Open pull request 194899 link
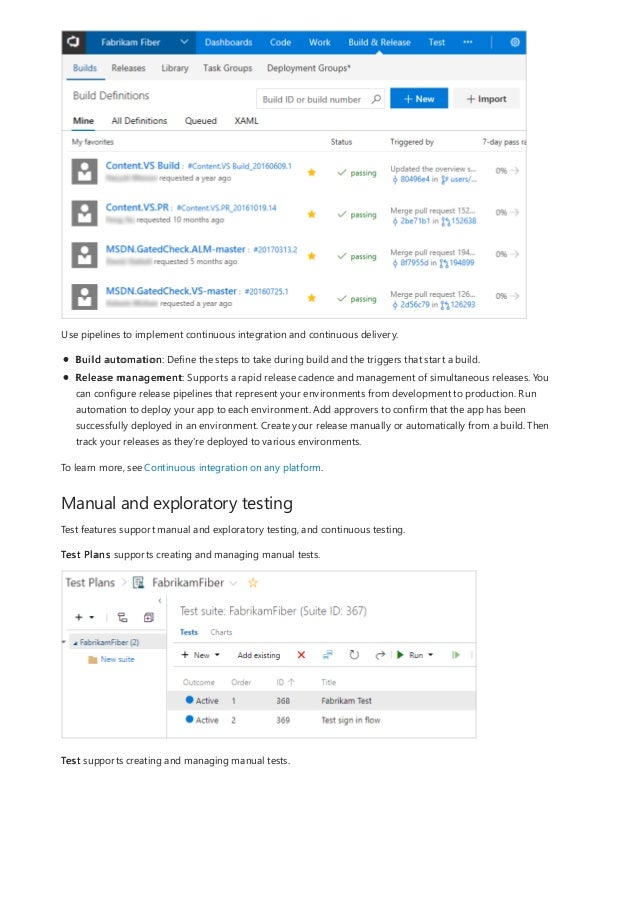The height and width of the screenshot is (903, 638). (457, 263)
